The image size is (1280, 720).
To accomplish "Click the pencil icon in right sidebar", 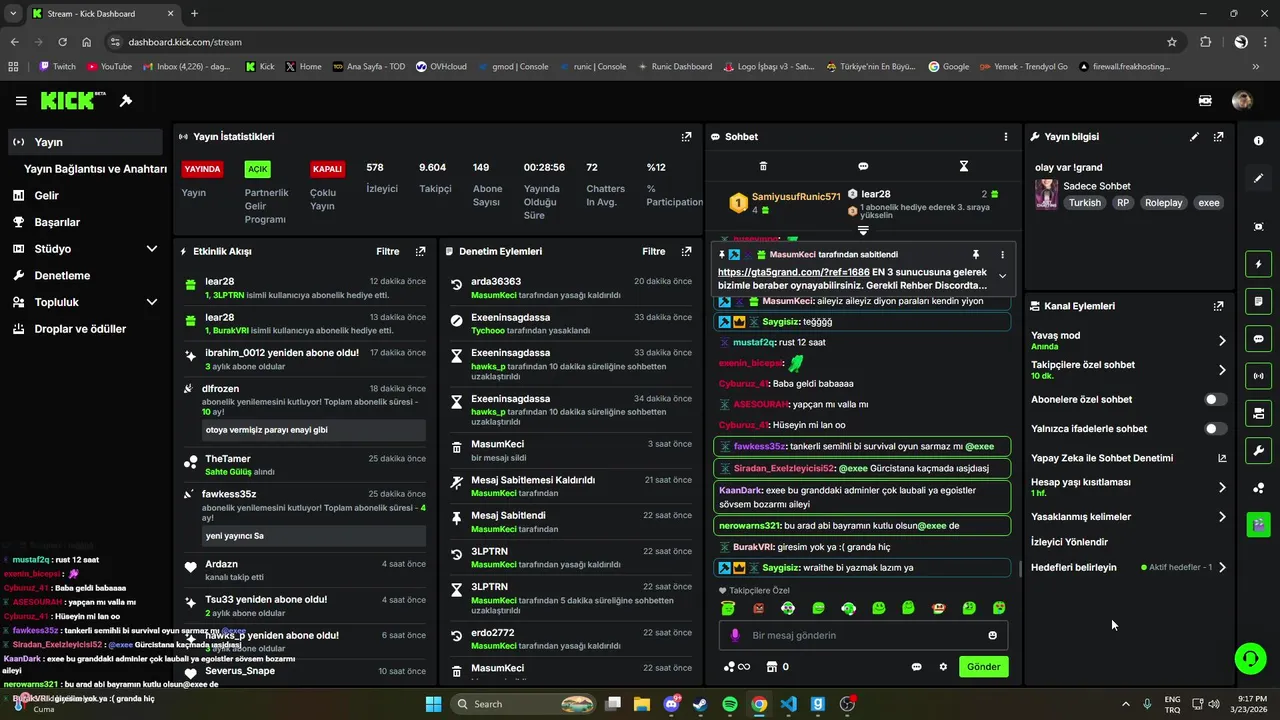I will point(1258,178).
